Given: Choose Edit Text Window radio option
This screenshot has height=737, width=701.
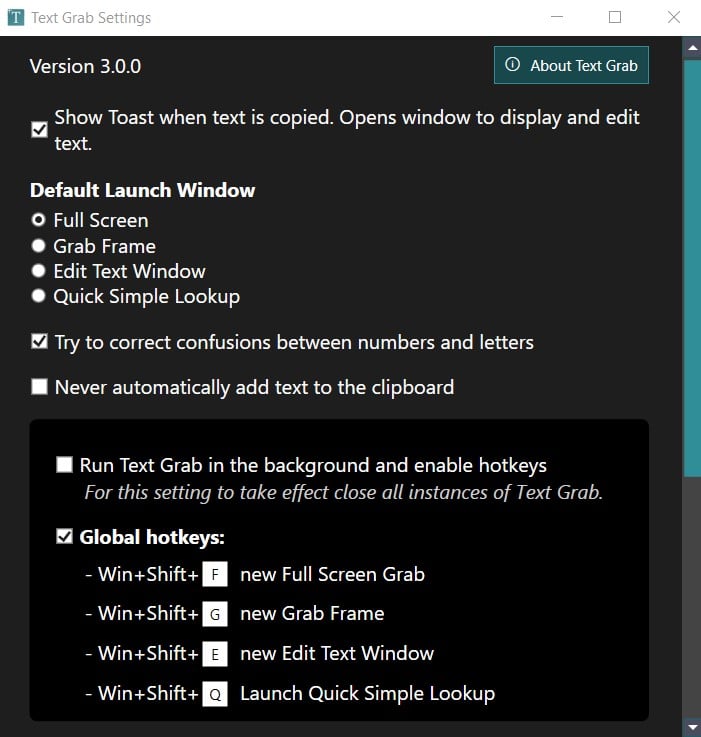Looking at the screenshot, I should point(38,271).
